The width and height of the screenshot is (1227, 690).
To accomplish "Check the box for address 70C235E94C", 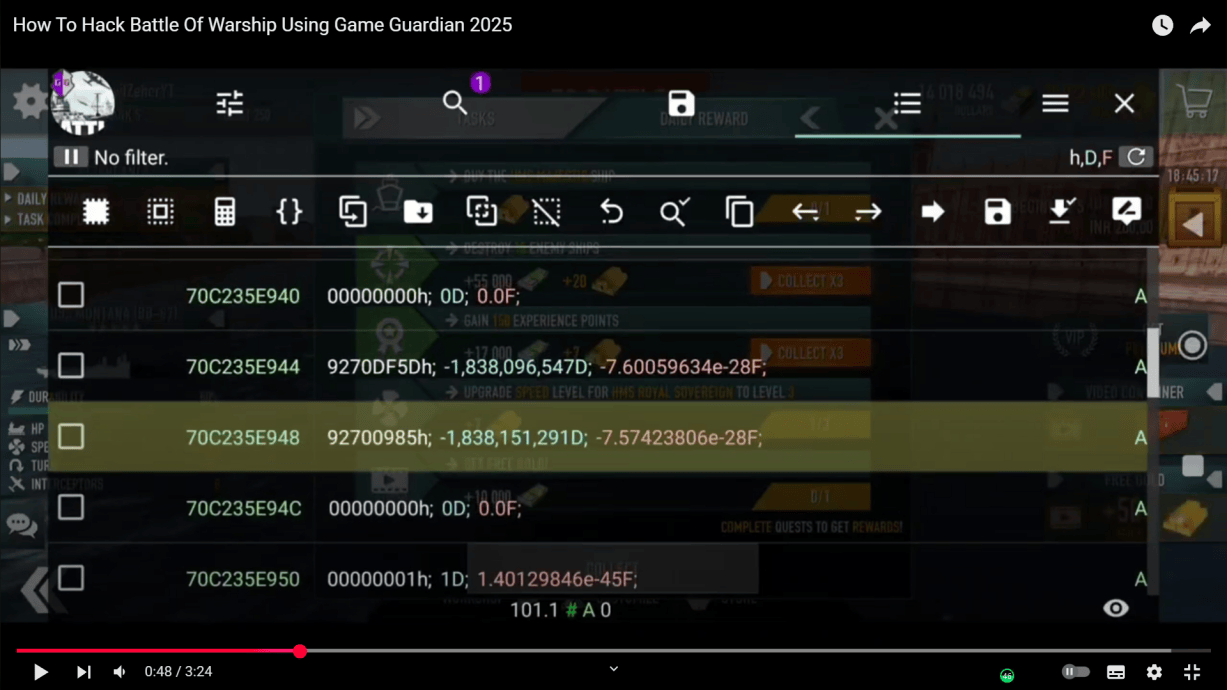I will [x=71, y=508].
